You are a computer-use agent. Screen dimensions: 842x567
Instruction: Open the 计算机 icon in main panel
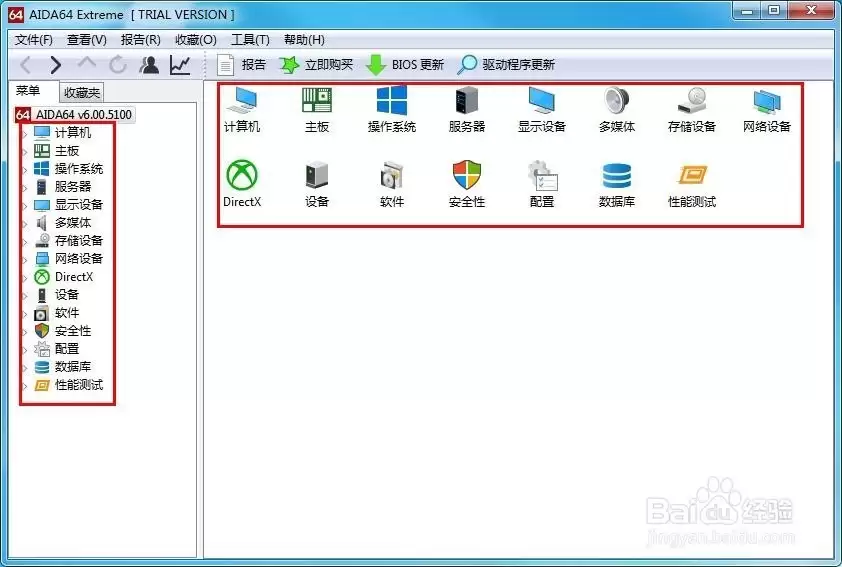coord(242,110)
